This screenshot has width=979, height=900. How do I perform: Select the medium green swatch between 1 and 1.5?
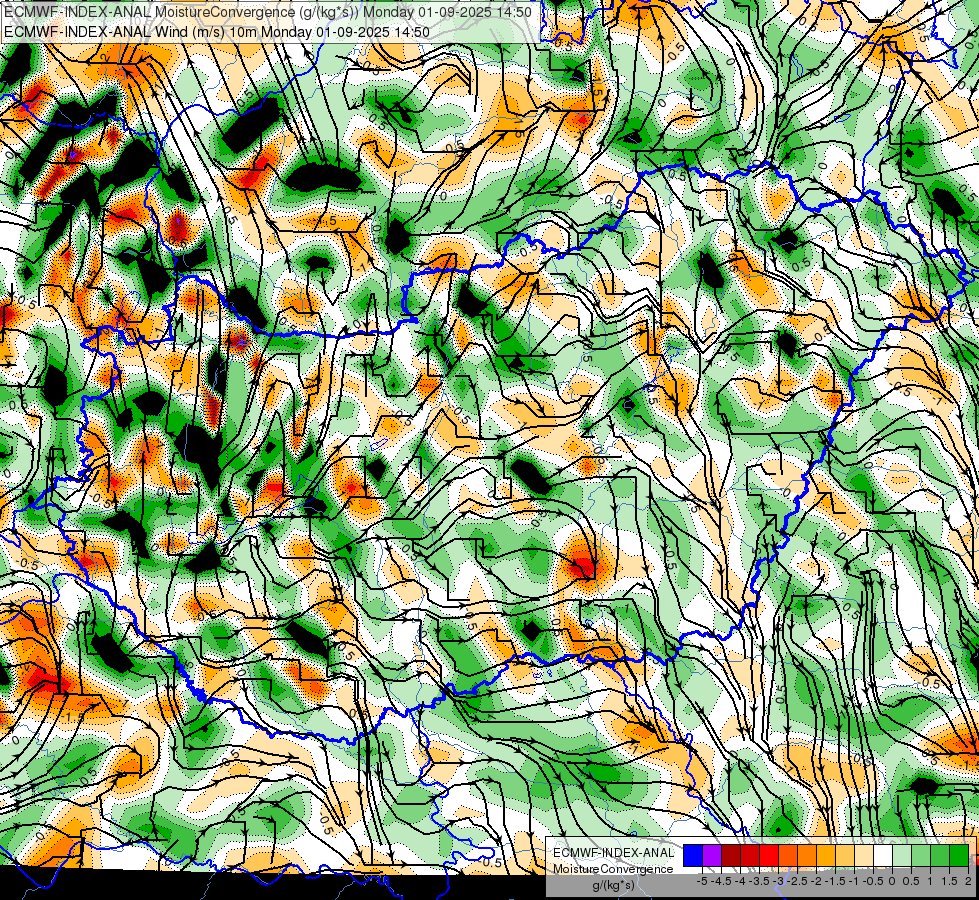pyautogui.click(x=940, y=856)
